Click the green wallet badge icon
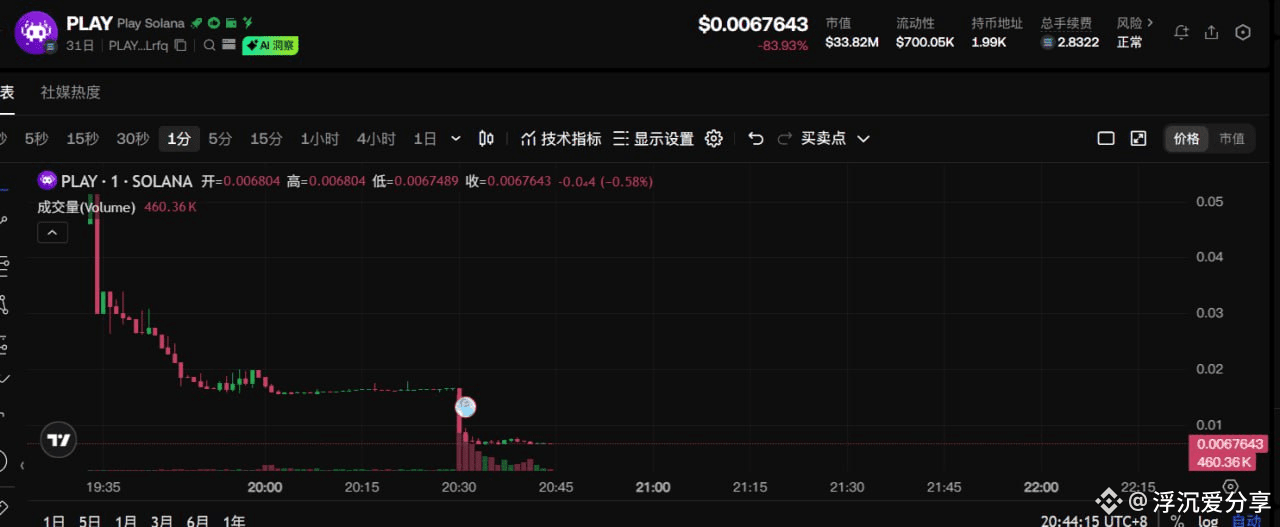 point(231,23)
